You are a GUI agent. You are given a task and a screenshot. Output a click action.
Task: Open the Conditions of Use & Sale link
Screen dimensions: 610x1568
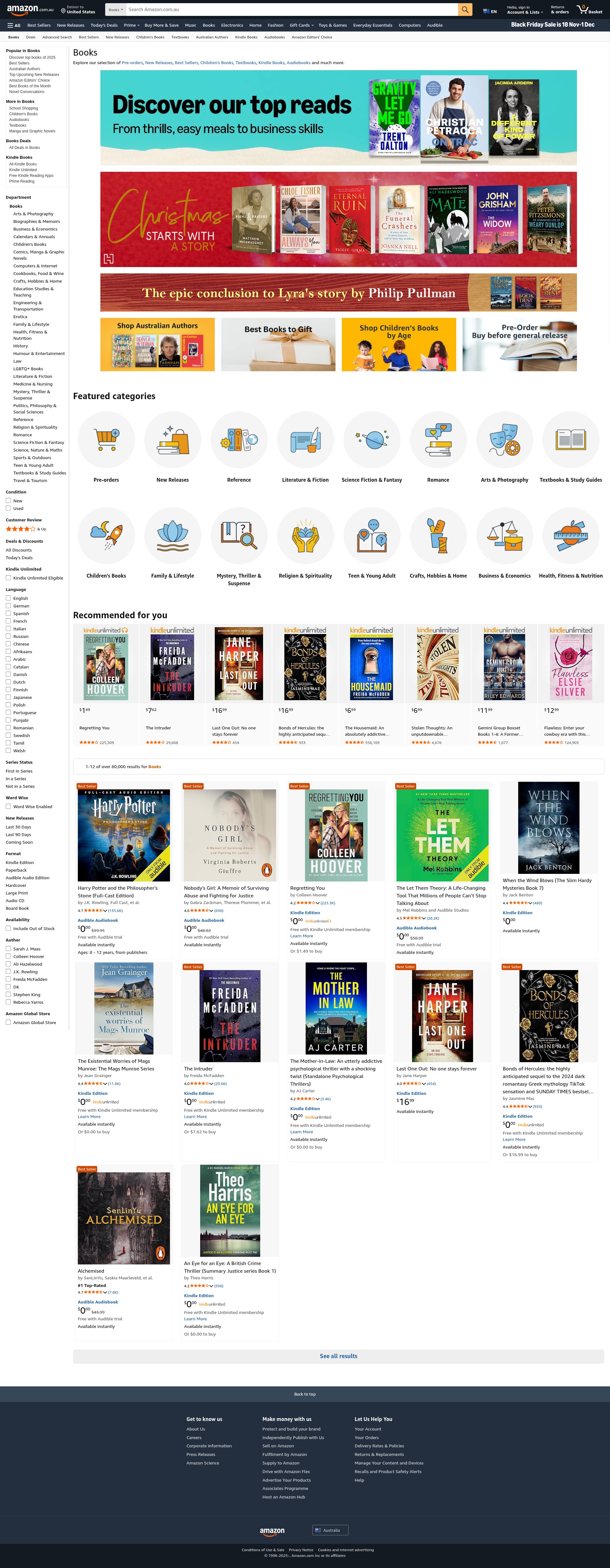click(x=263, y=1550)
